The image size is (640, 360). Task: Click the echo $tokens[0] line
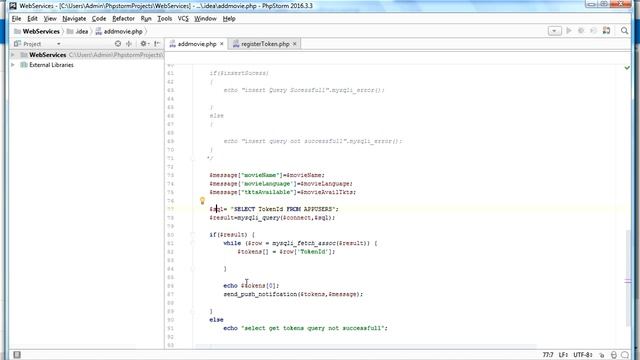(x=251, y=286)
